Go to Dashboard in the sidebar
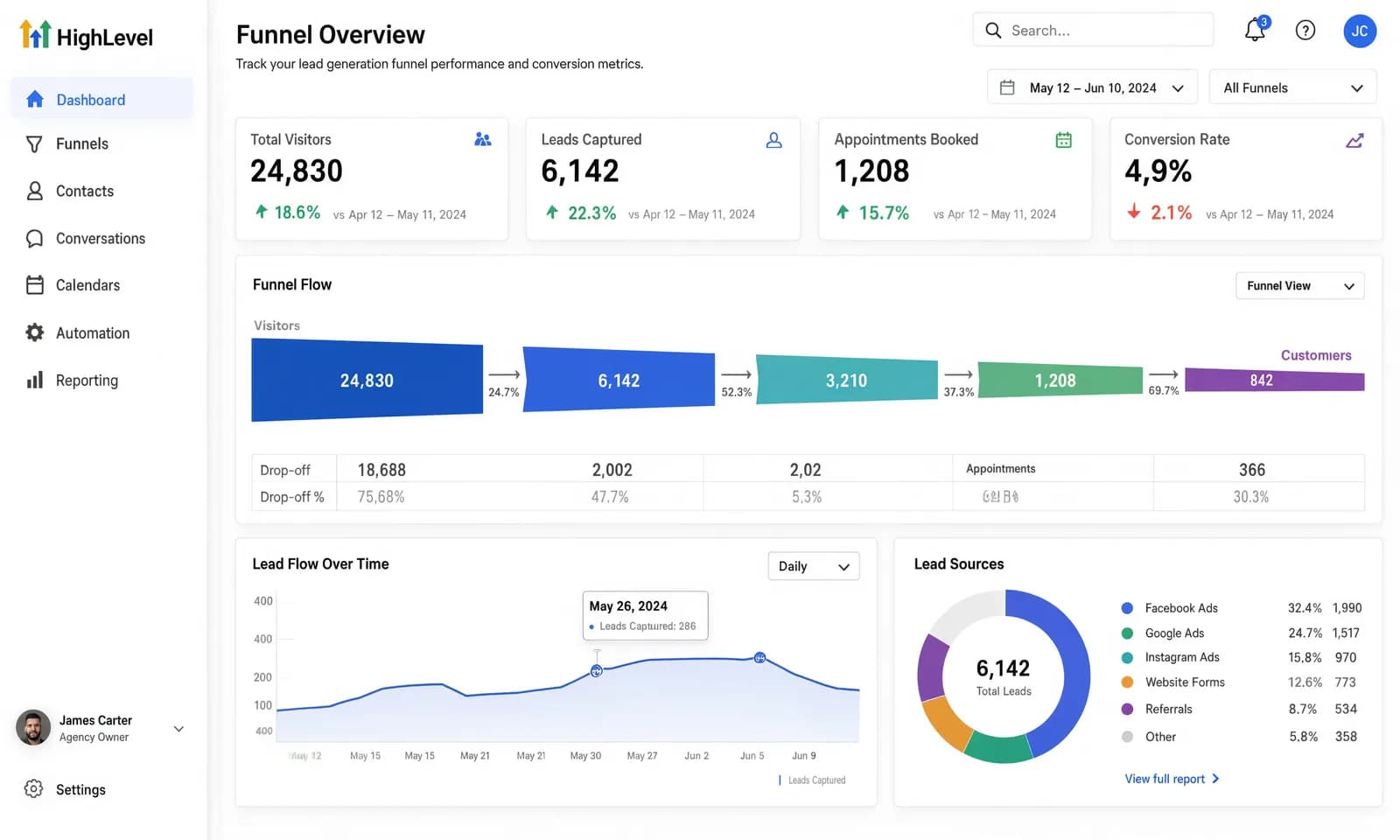The image size is (1400, 840). (102, 99)
